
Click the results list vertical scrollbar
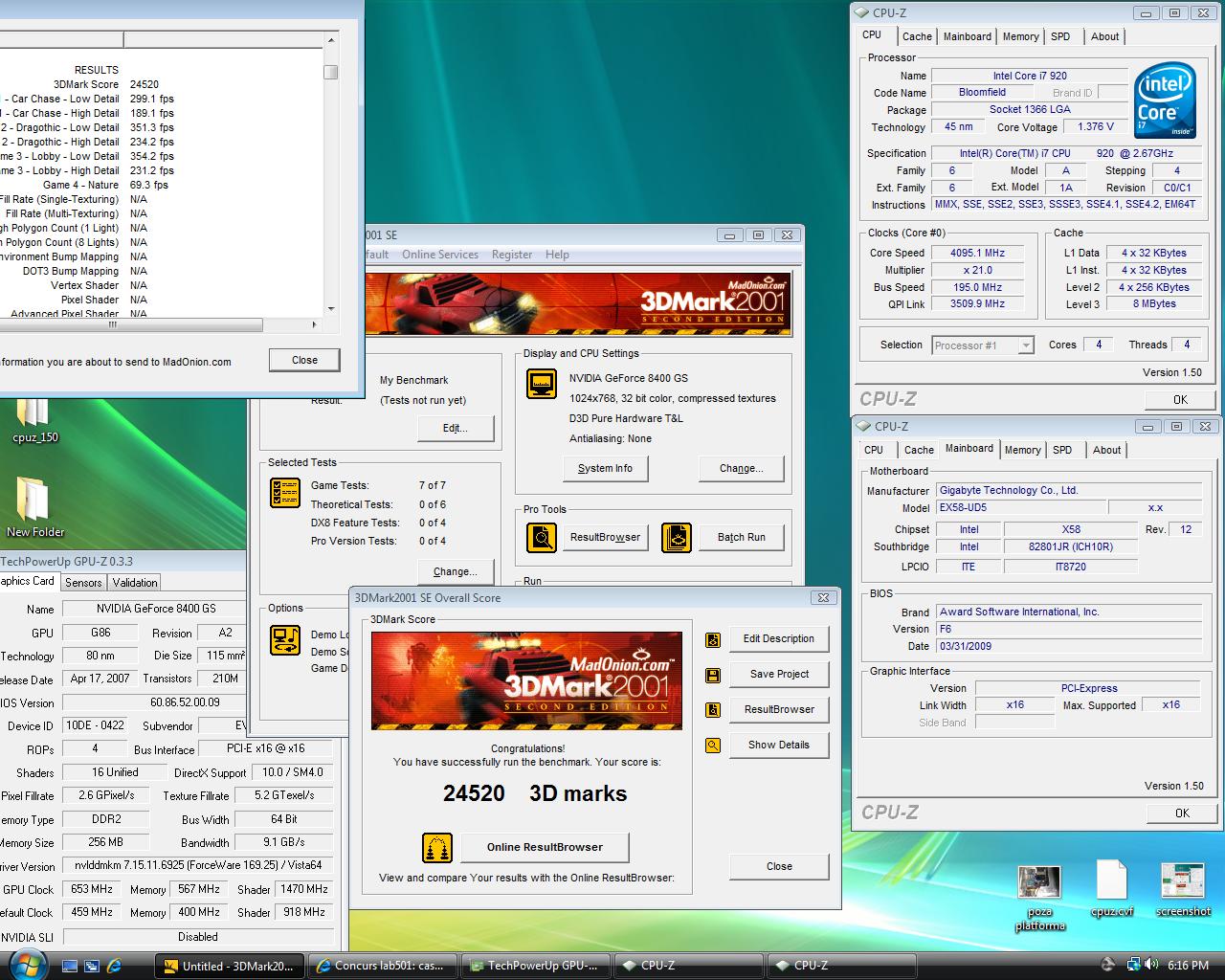tap(331, 172)
